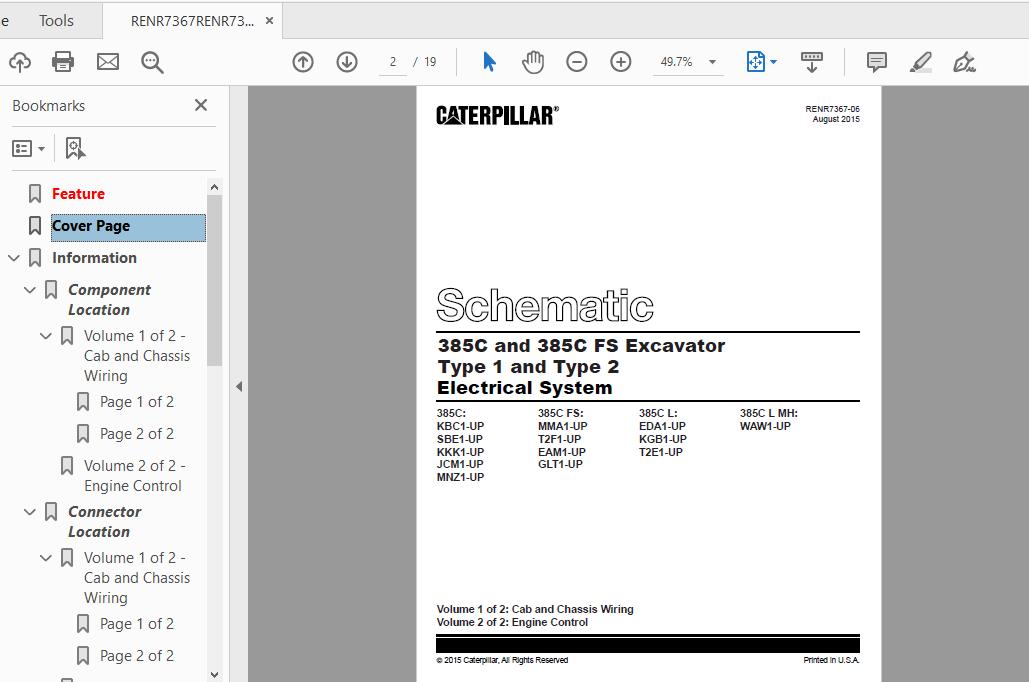Collapse the Component Location bookmark
This screenshot has width=1029, height=682.
point(30,290)
